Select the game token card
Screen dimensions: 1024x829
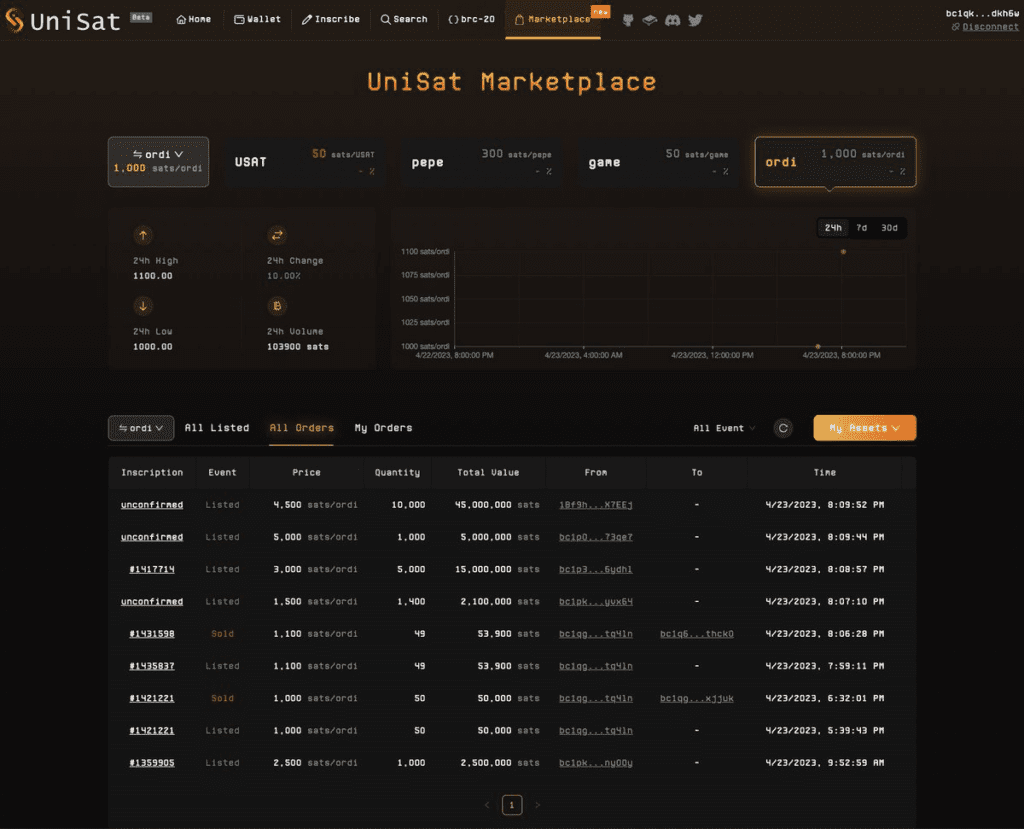(x=658, y=162)
